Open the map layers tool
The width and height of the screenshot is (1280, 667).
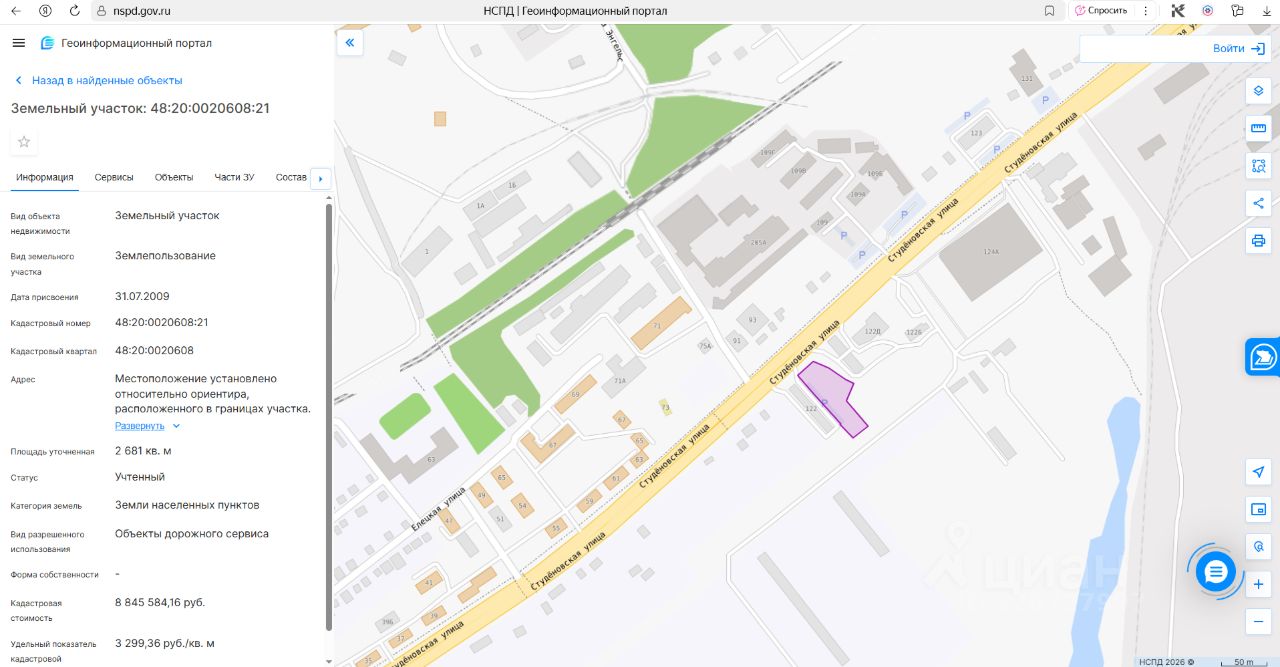tap(1259, 90)
